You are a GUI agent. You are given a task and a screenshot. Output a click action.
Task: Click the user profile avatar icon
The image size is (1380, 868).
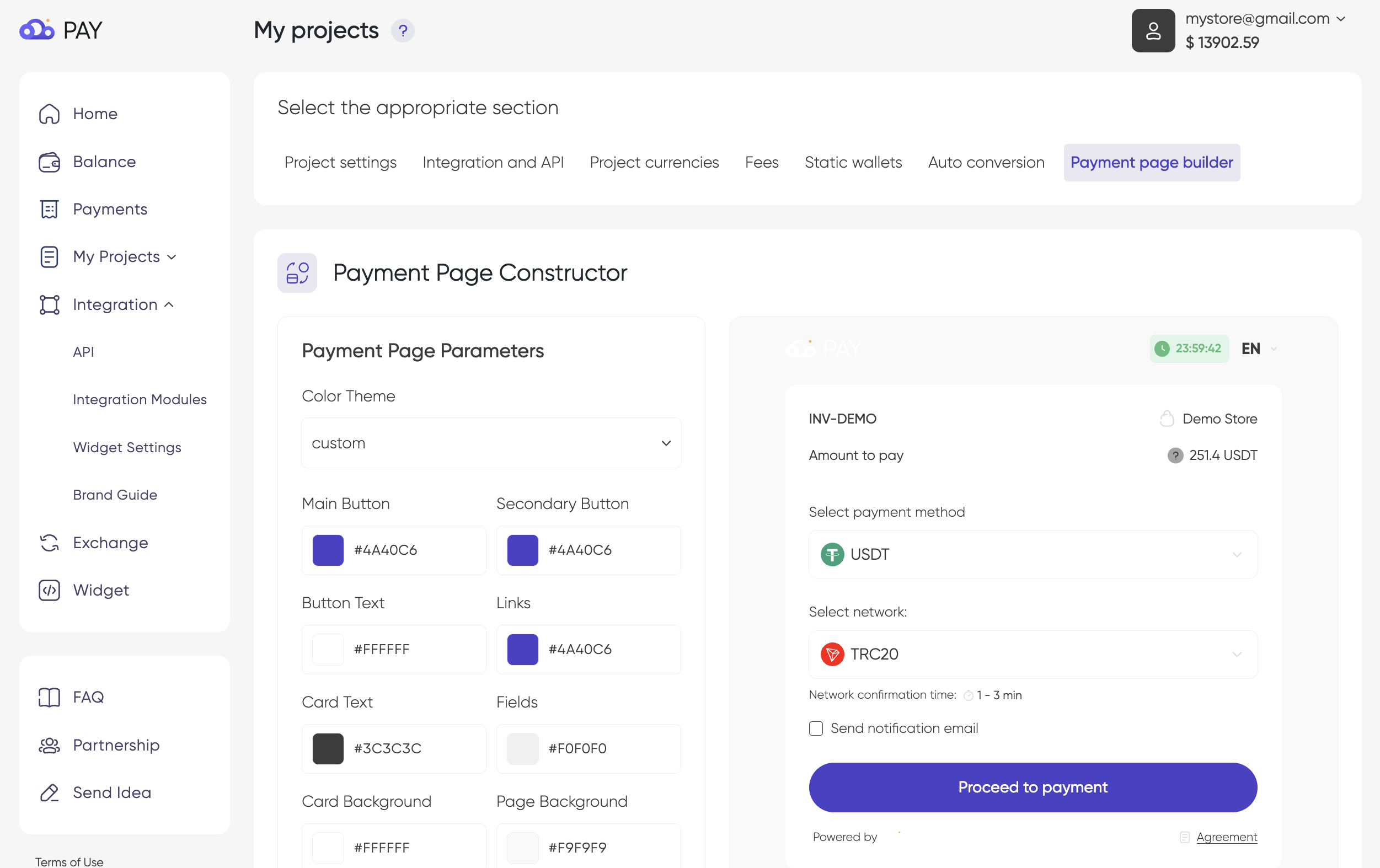[x=1153, y=30]
